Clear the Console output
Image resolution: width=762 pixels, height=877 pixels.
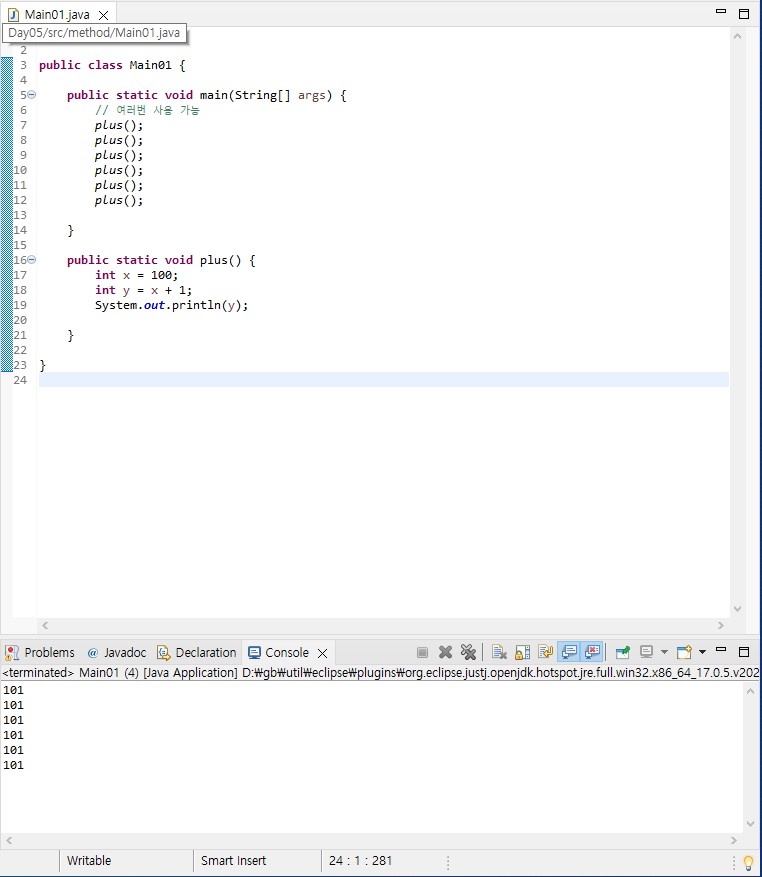tap(499, 652)
